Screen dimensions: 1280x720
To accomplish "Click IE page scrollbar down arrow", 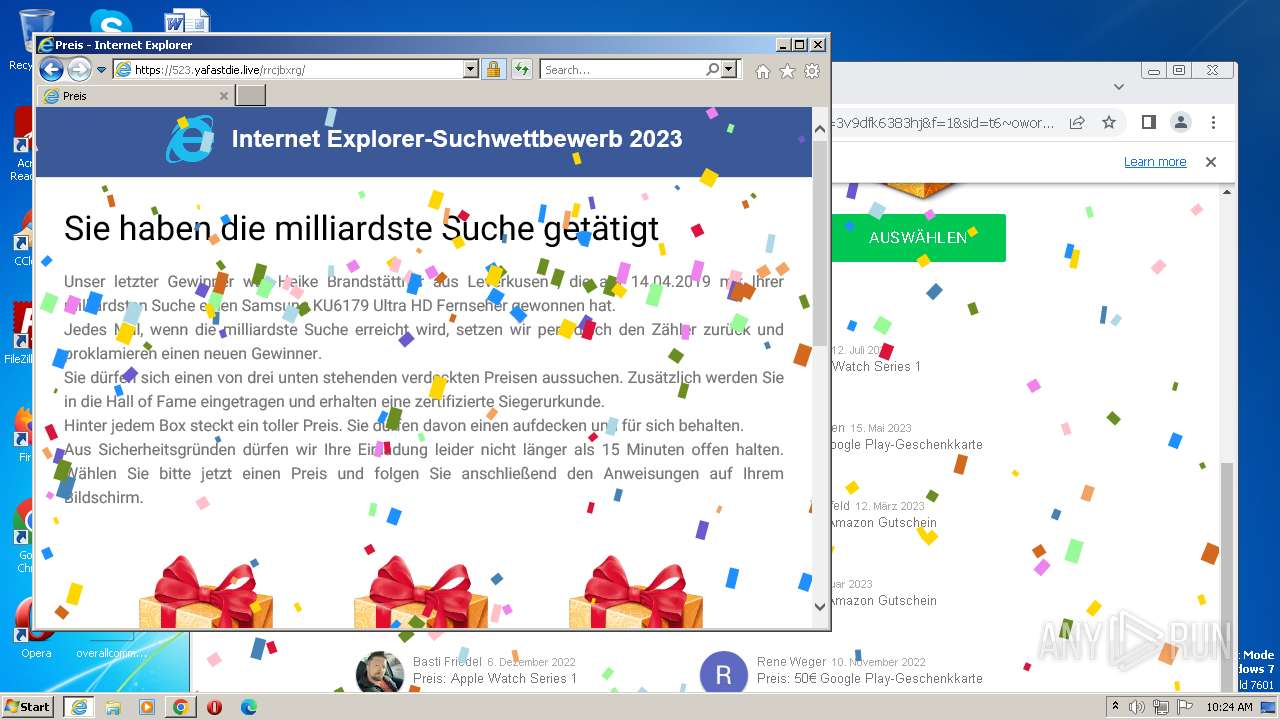I will 820,606.
